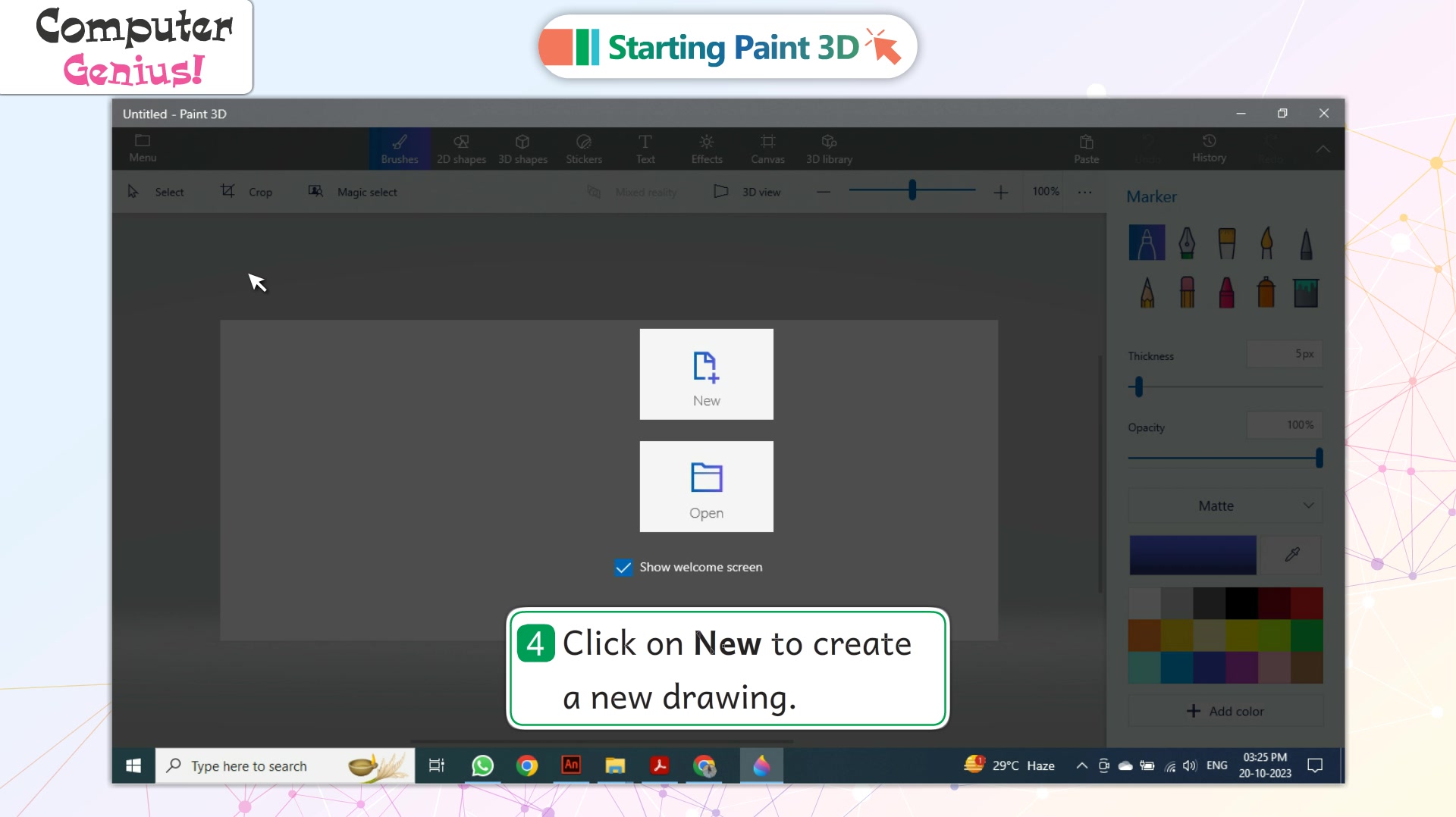Screen dimensions: 1456x817
Task: Click the zoom slider handle
Action: coord(912,190)
